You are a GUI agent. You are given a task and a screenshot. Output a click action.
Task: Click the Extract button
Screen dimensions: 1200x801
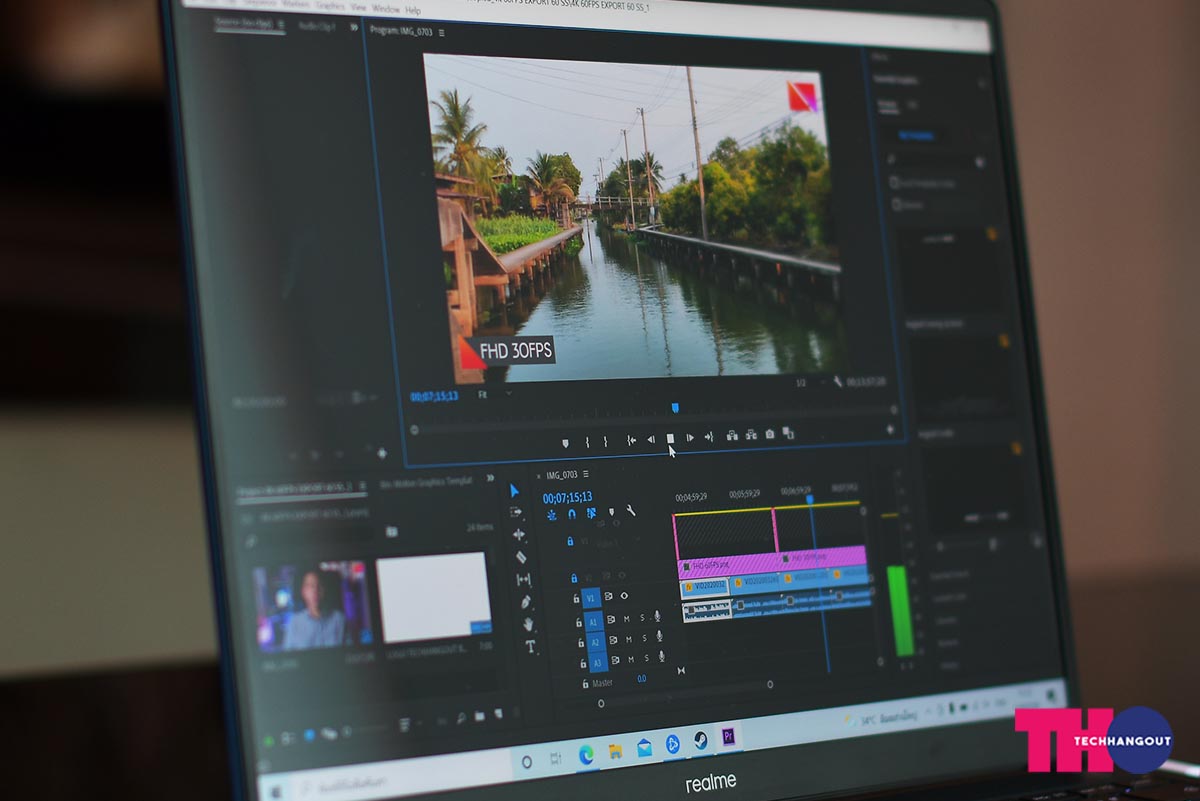(x=751, y=435)
